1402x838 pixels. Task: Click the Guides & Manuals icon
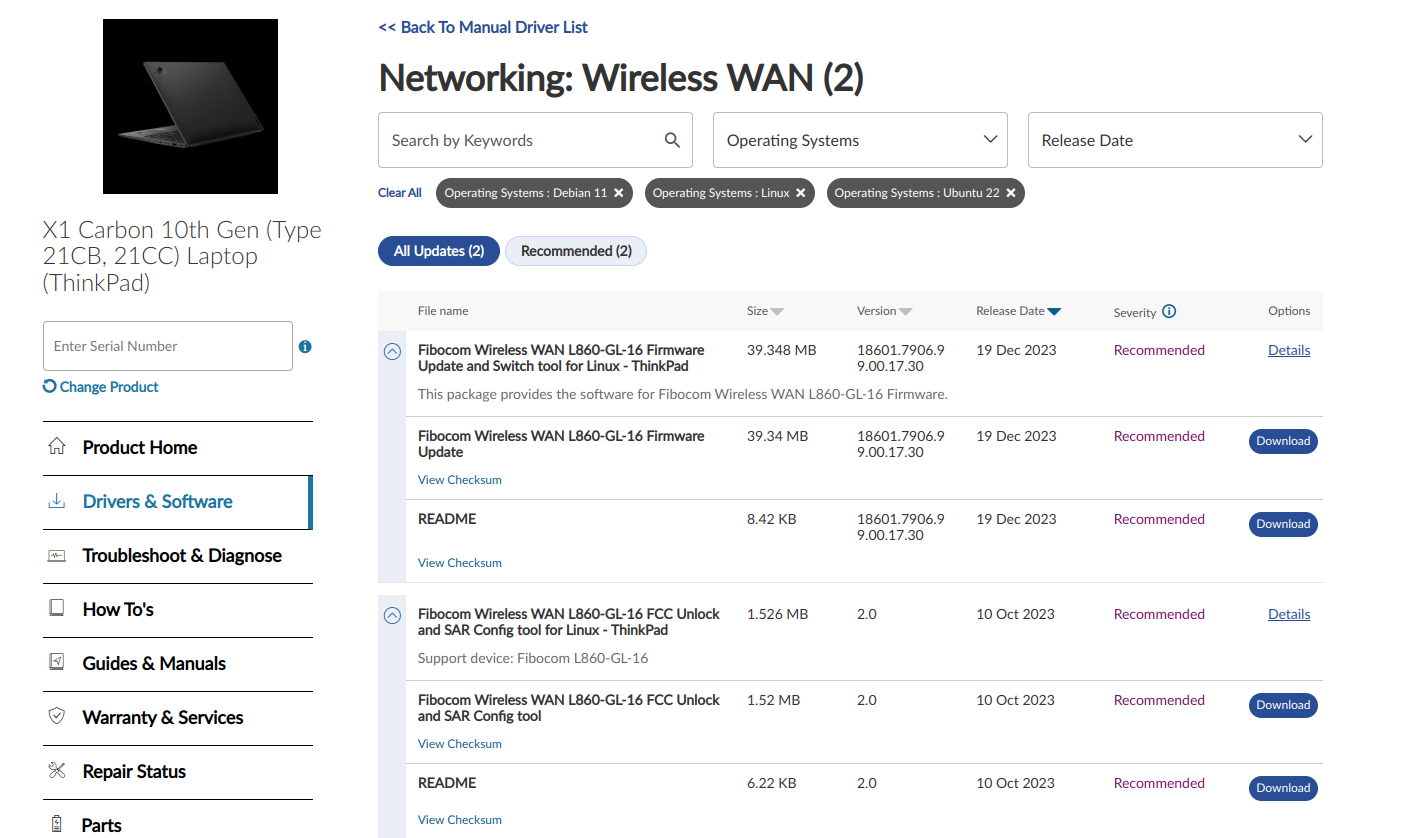pos(57,662)
